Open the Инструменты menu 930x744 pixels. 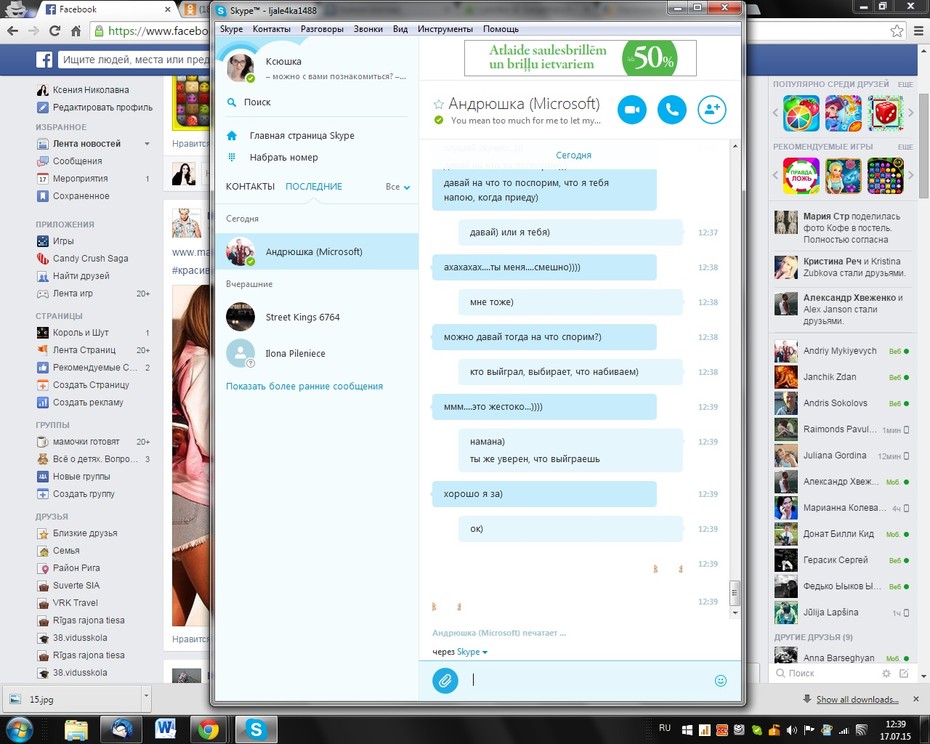(x=445, y=29)
